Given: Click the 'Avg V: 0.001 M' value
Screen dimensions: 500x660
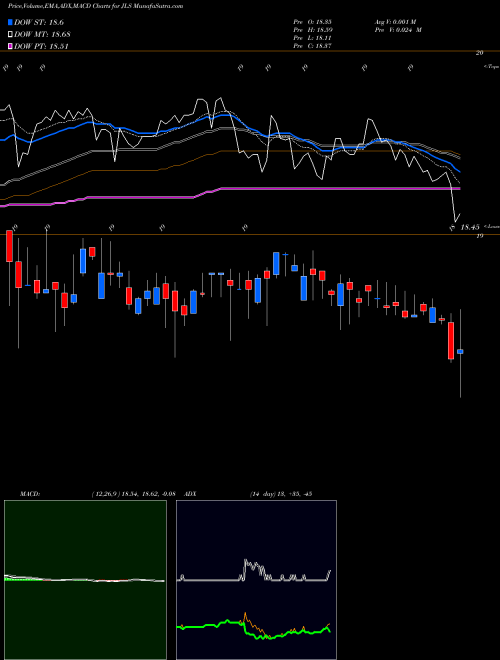Looking at the screenshot, I should pos(398,21).
